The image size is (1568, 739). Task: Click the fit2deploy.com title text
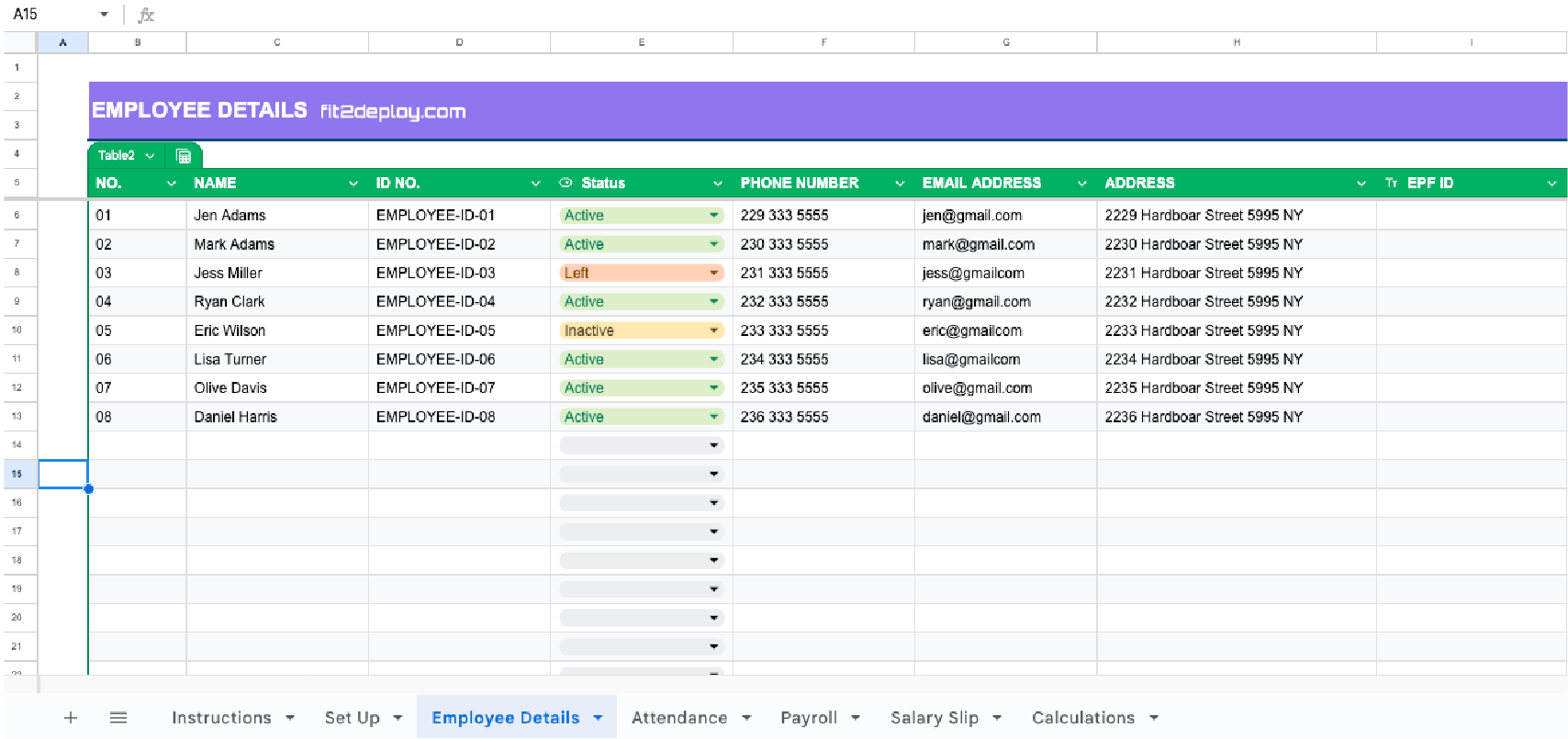393,112
